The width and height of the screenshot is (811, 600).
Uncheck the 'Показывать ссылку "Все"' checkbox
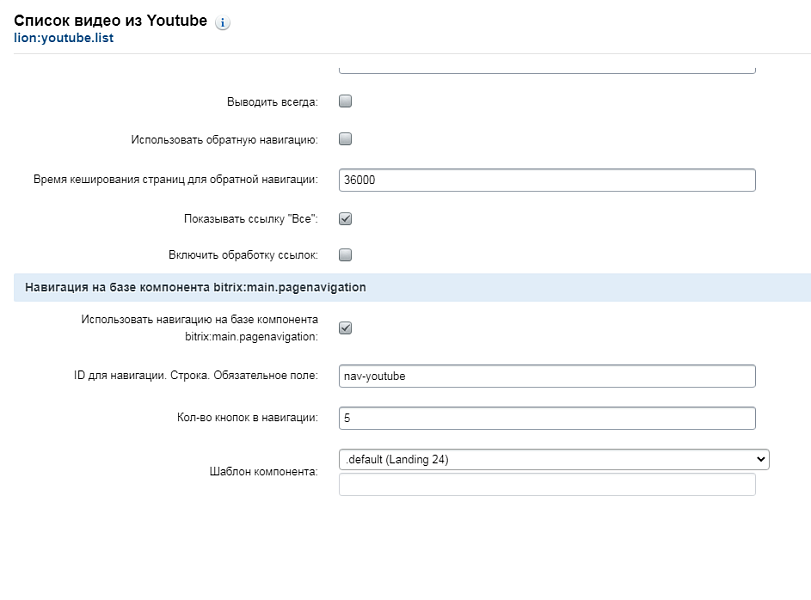coord(345,218)
